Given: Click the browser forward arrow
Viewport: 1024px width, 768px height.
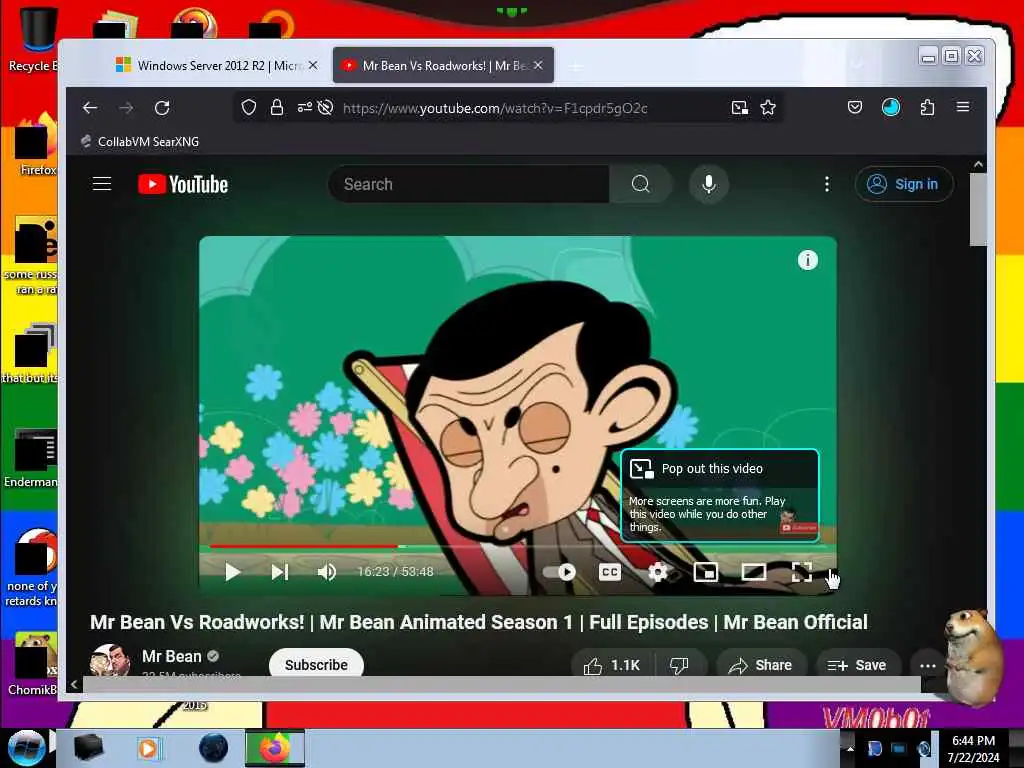Looking at the screenshot, I should [x=126, y=108].
